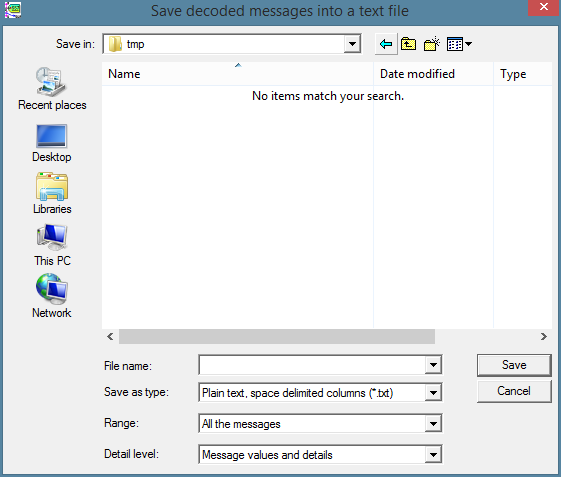This screenshot has height=477, width=561.
Task: Go up one folder level
Action: (408, 44)
